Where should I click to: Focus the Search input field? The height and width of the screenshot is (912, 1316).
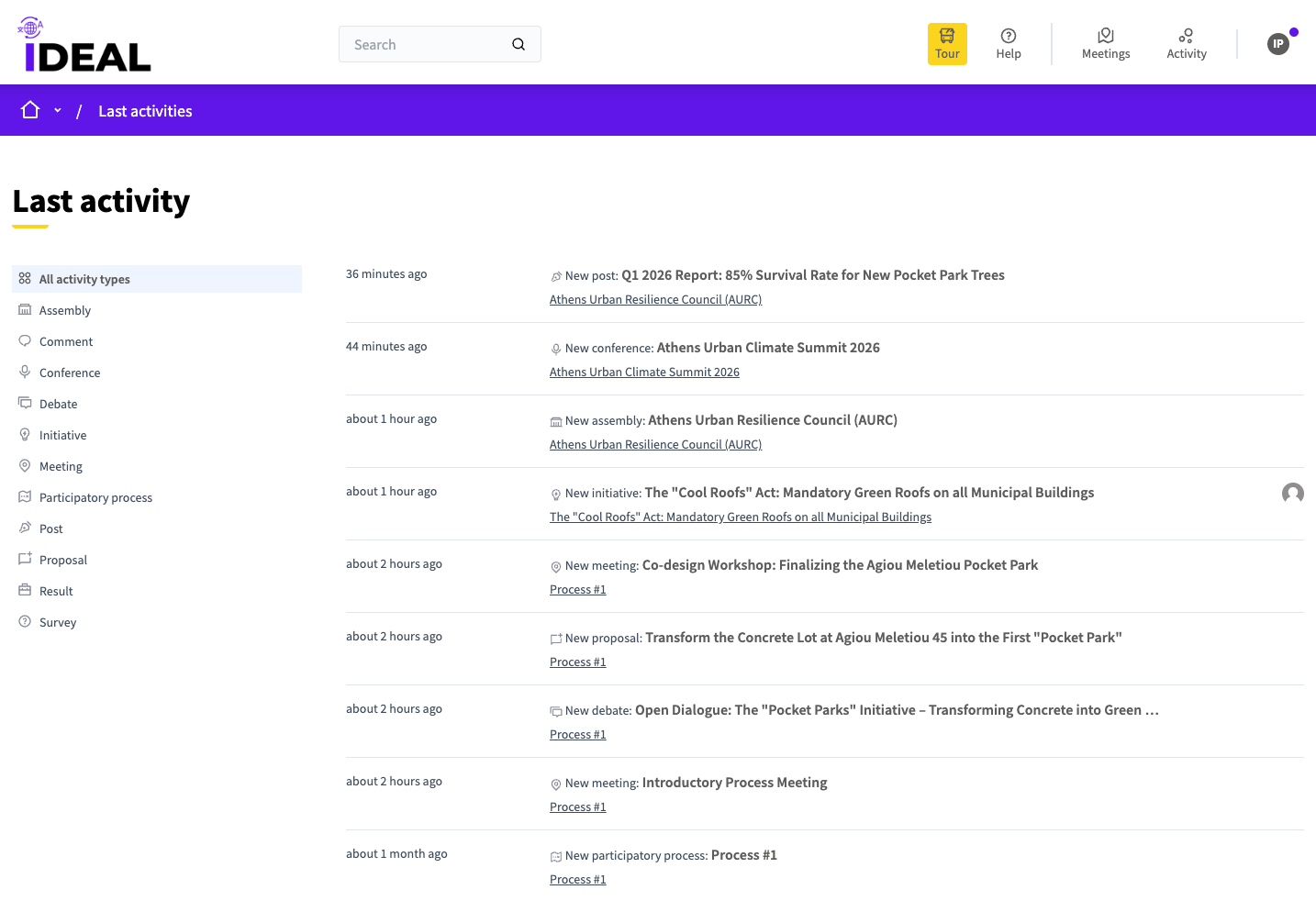coord(427,44)
